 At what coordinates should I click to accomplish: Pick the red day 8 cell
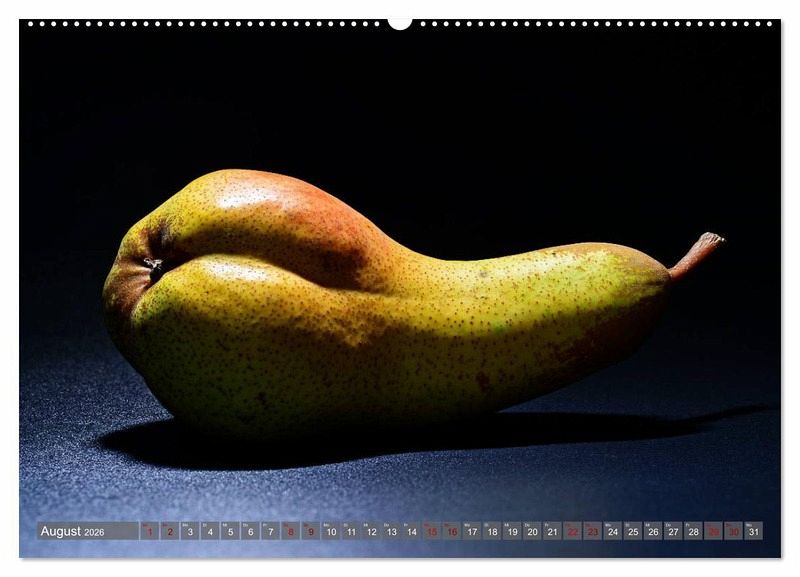[x=291, y=531]
